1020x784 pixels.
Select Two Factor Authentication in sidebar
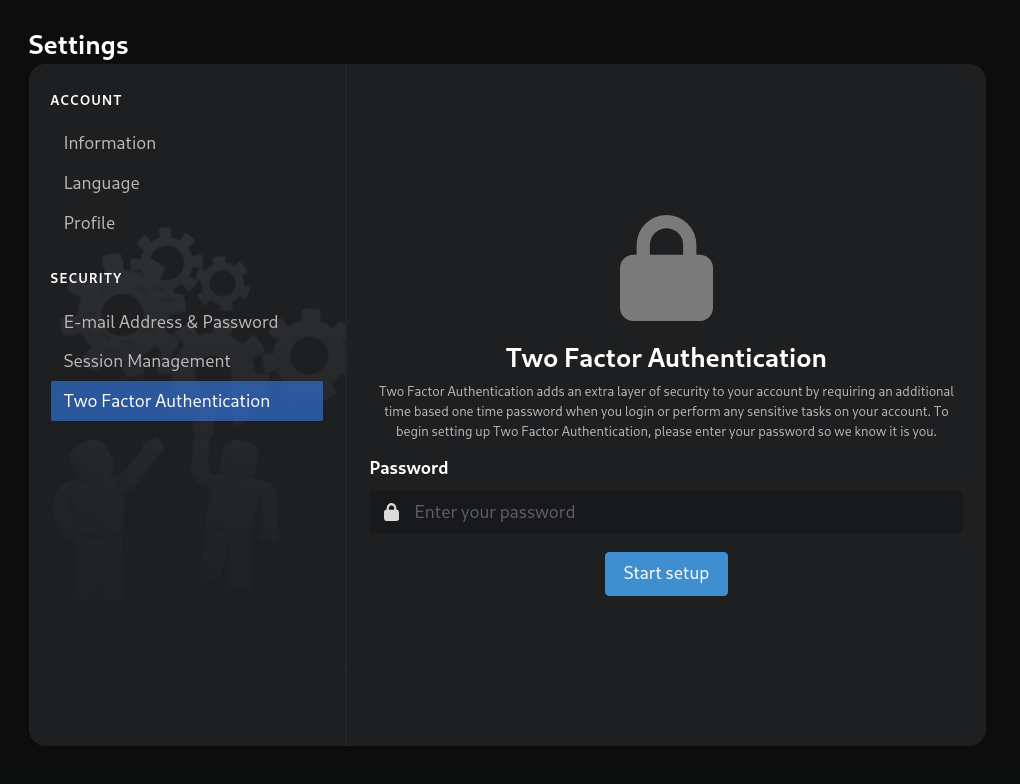click(x=187, y=401)
